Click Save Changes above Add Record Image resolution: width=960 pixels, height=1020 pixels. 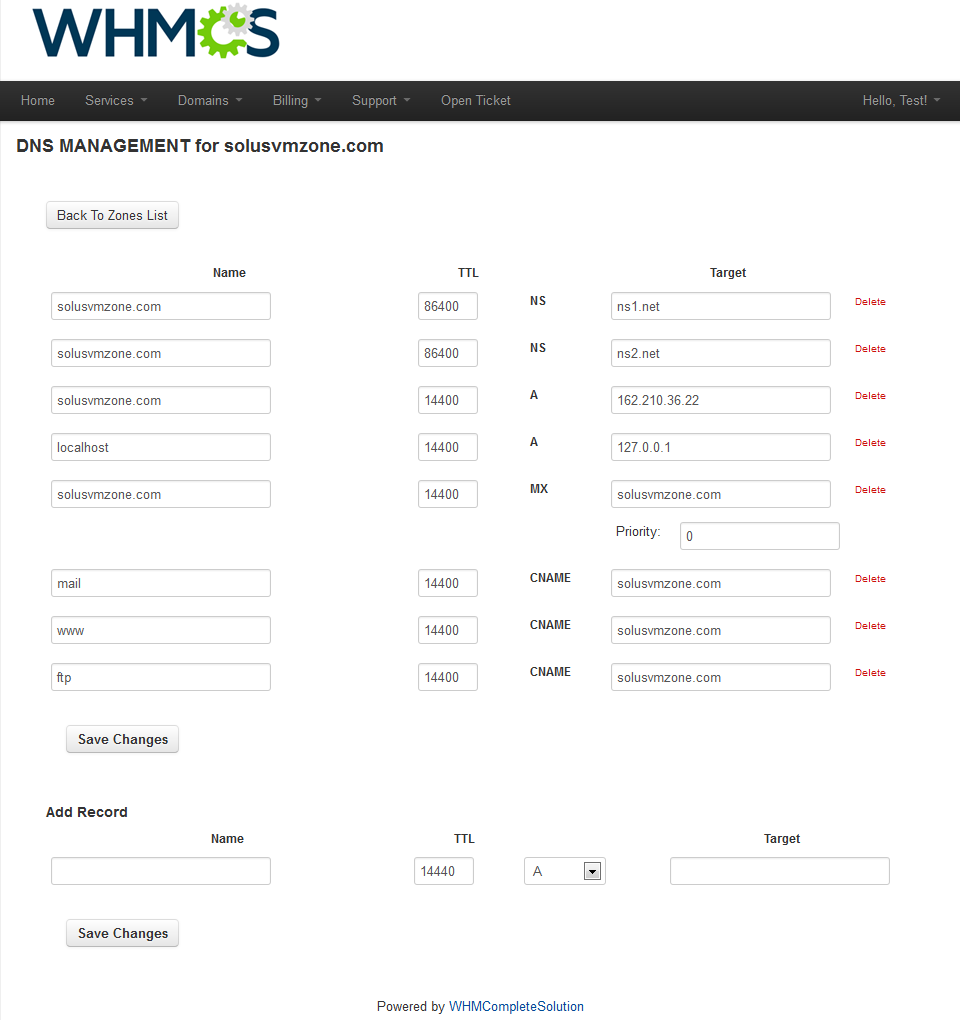pyautogui.click(x=122, y=739)
